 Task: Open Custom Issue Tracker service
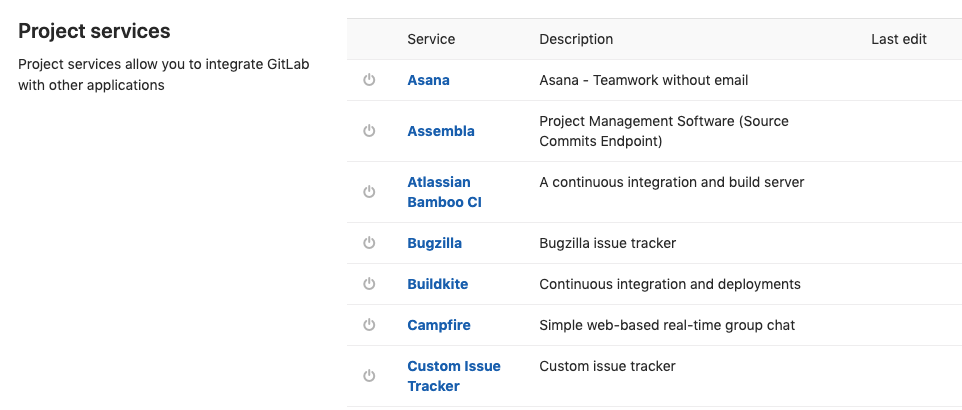(453, 376)
